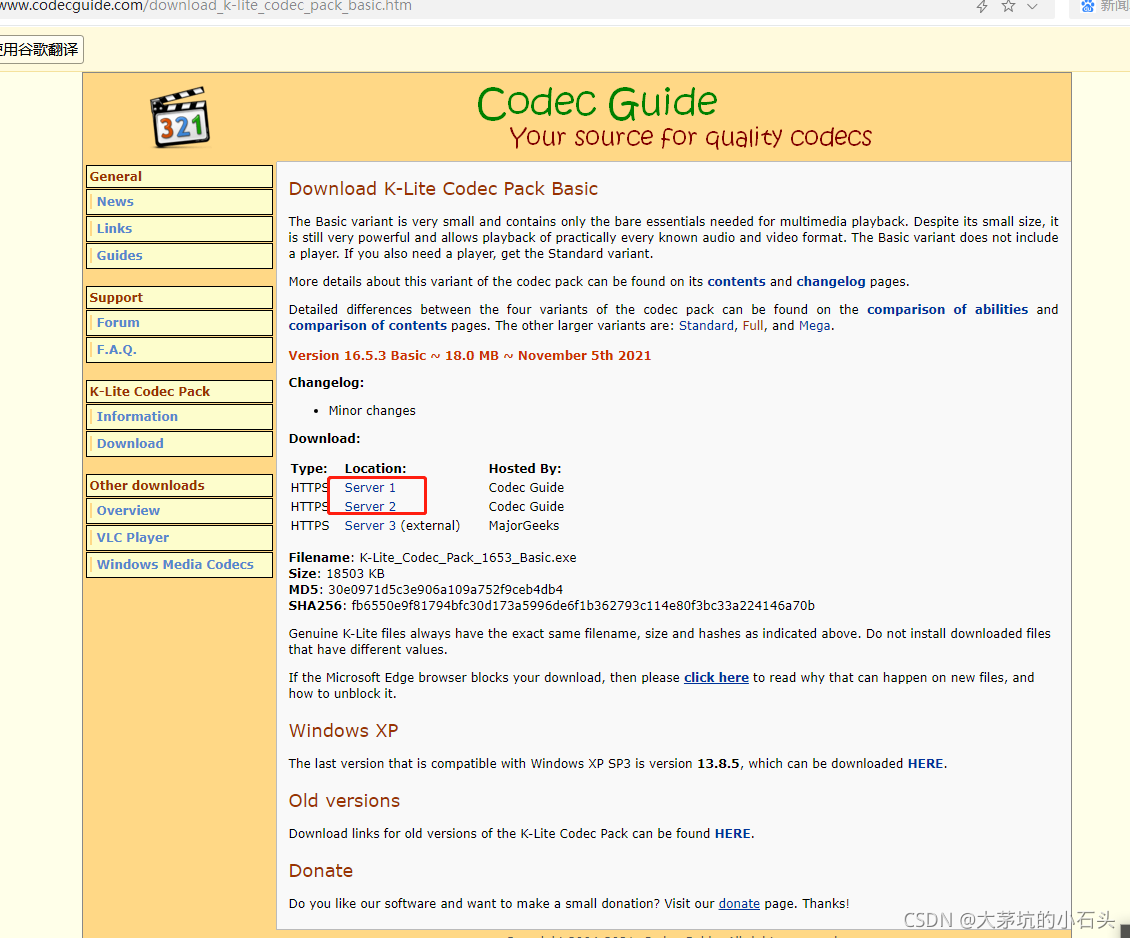Click the Old versions section heading

[344, 801]
